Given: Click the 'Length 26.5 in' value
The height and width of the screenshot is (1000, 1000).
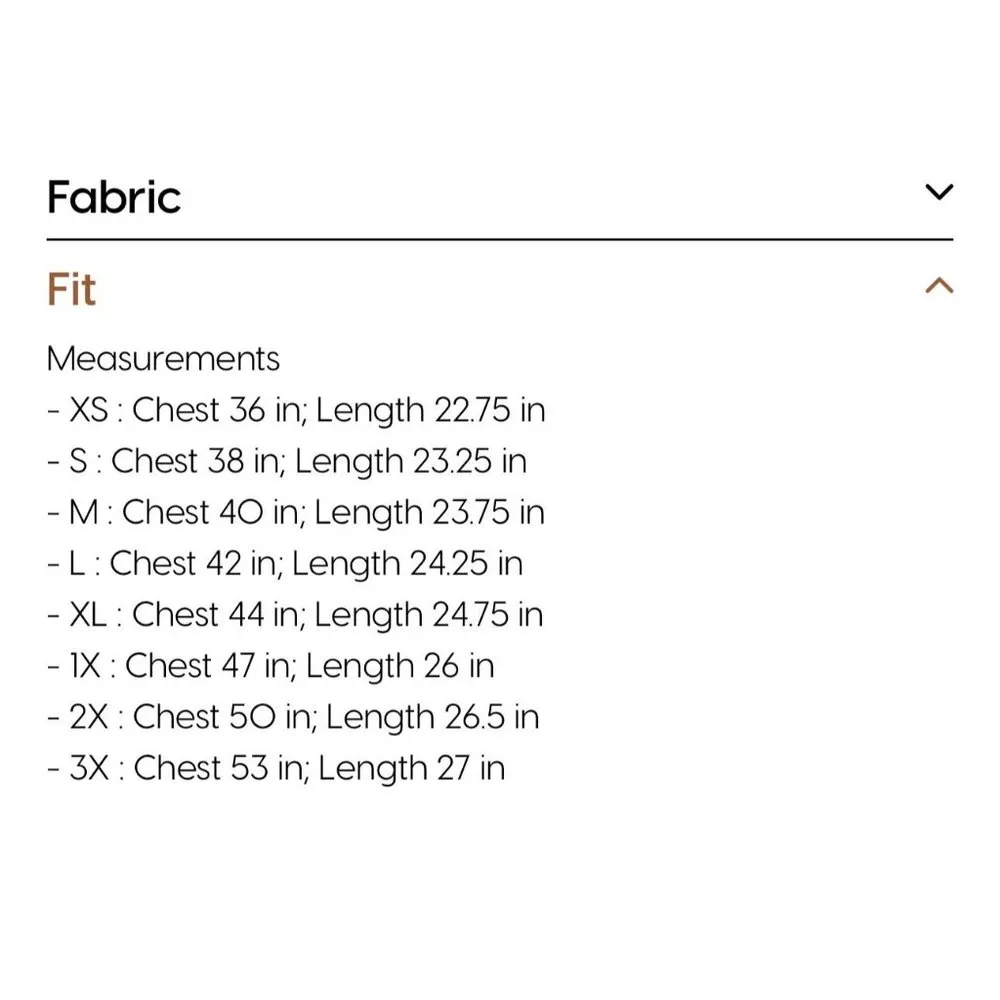Looking at the screenshot, I should (x=432, y=717).
